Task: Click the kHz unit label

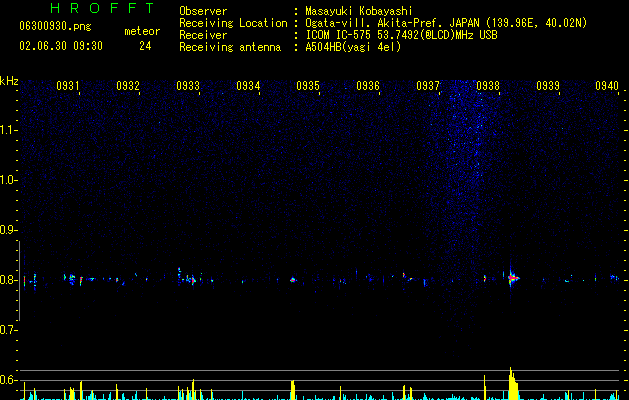Action: (9, 81)
